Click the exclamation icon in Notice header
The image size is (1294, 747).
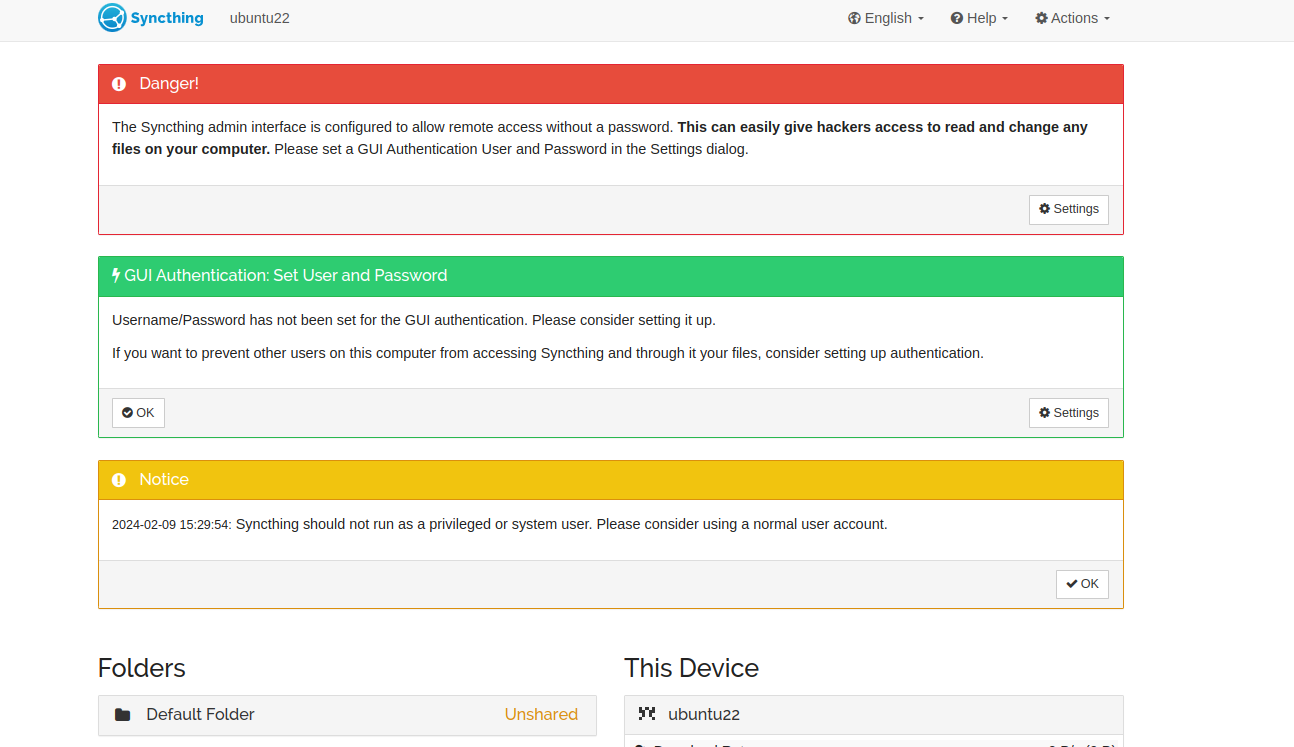click(119, 480)
